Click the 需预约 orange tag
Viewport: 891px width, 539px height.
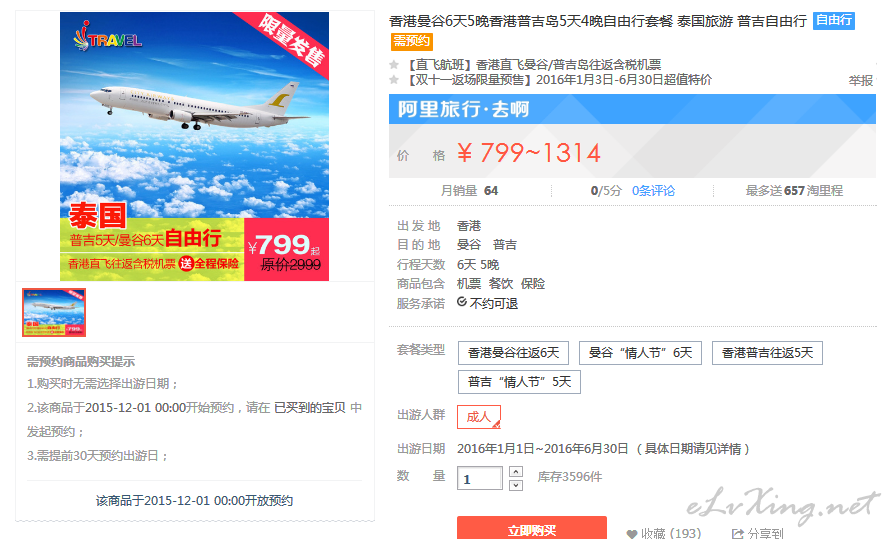[x=411, y=41]
